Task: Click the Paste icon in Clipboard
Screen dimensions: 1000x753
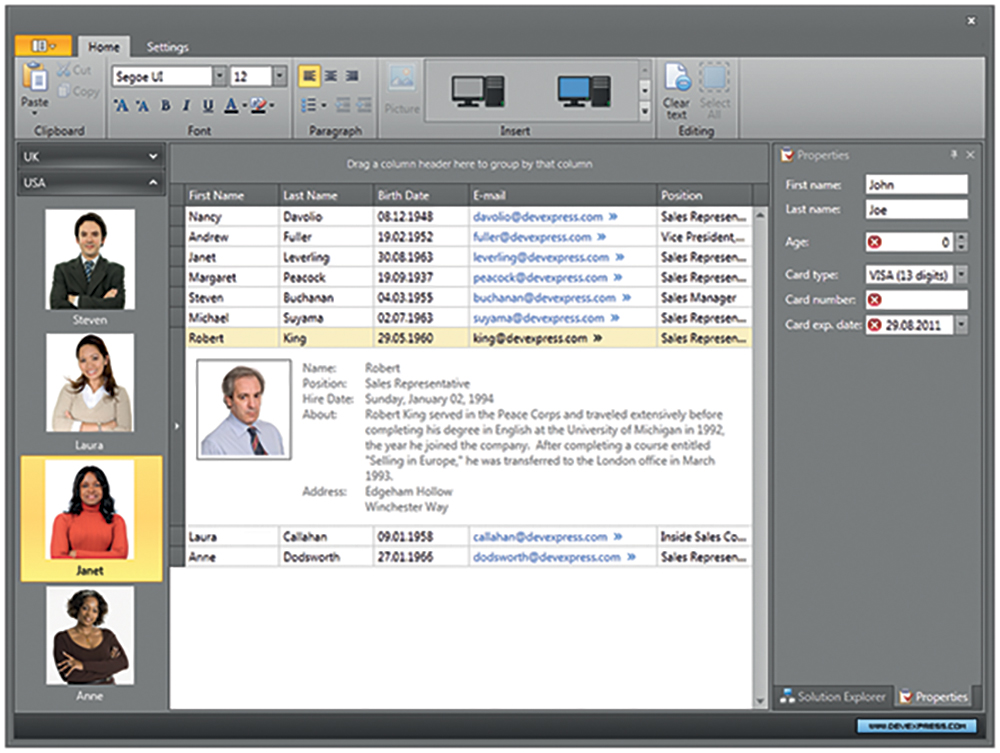Action: (x=35, y=80)
